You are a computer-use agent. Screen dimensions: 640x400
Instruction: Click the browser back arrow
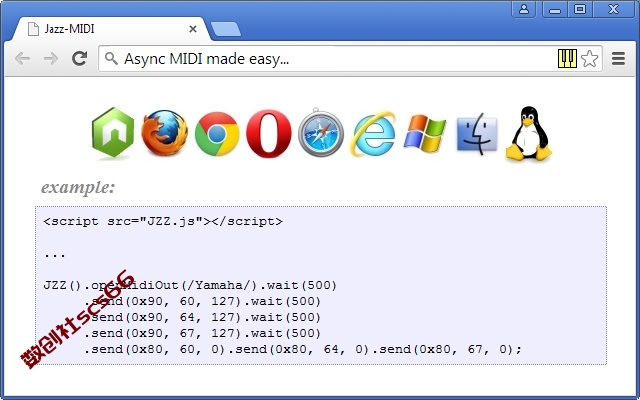[22, 59]
